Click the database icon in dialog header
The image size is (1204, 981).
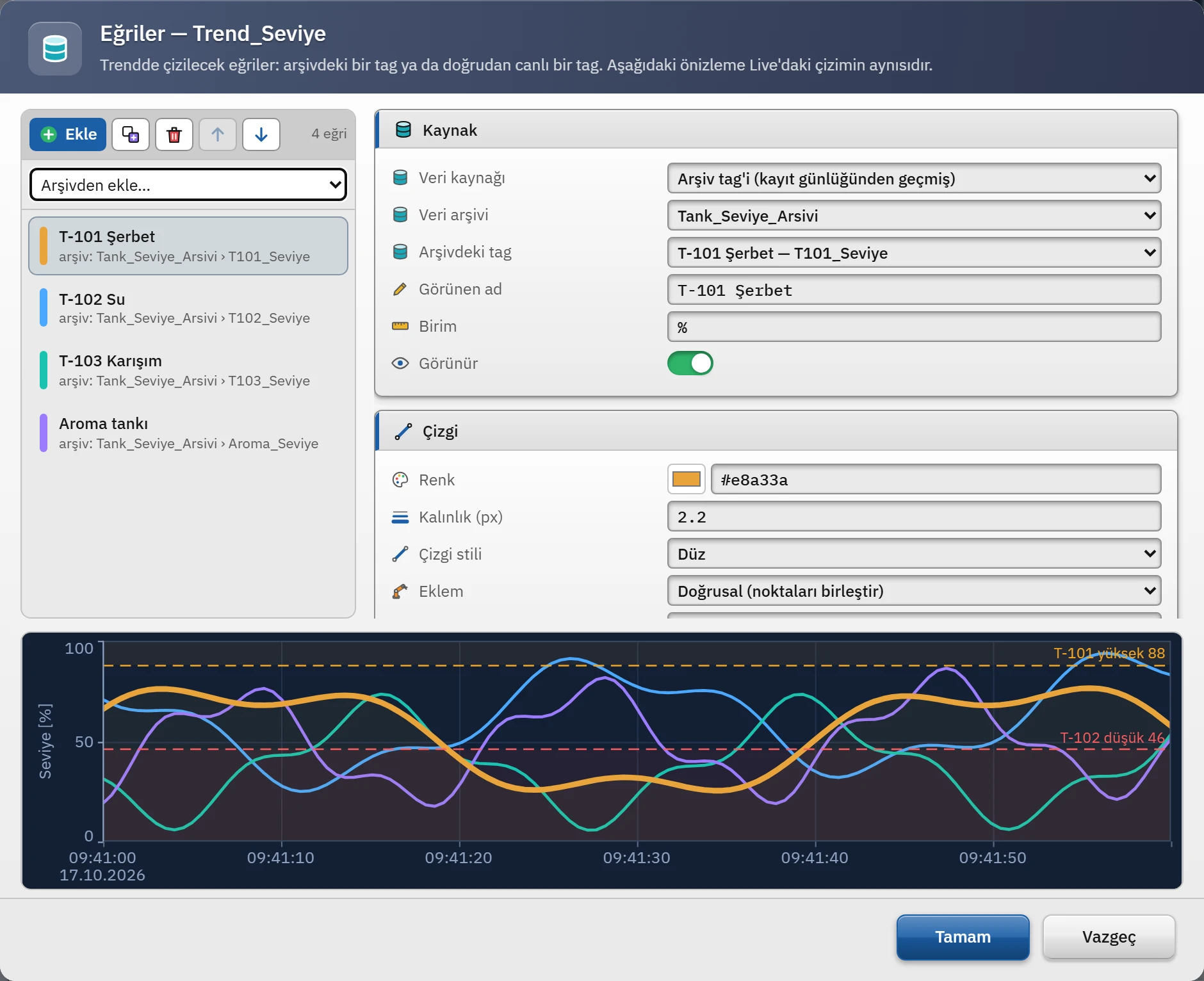coord(55,49)
